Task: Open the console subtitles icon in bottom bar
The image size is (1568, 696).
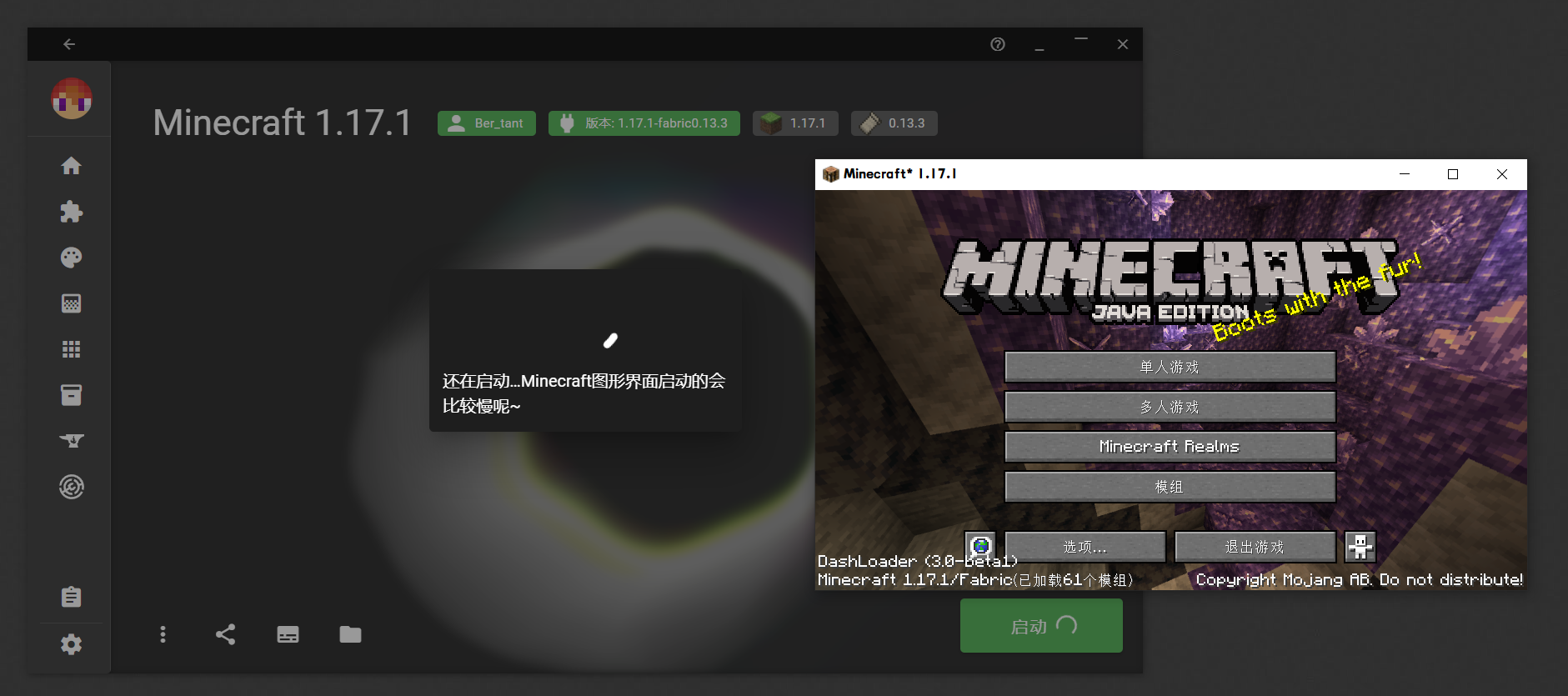Action: point(288,634)
